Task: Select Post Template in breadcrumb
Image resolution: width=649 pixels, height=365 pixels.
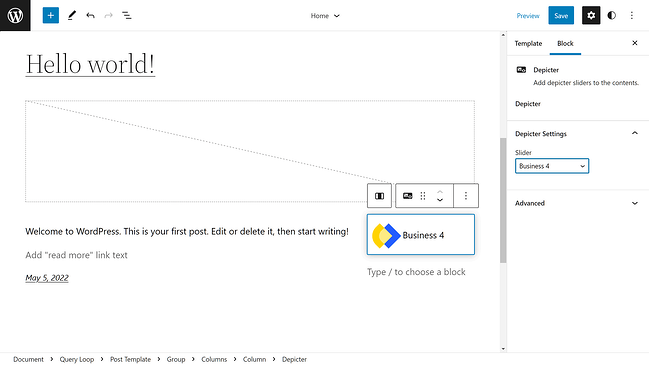Action: [130, 359]
